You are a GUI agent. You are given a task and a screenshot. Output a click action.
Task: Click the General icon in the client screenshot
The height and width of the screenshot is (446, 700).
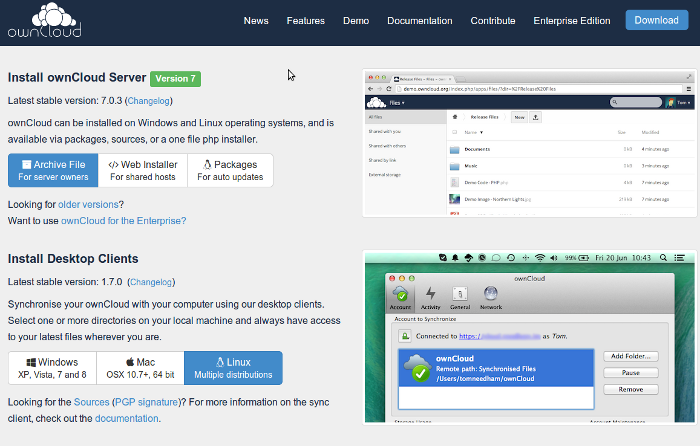tap(460, 298)
